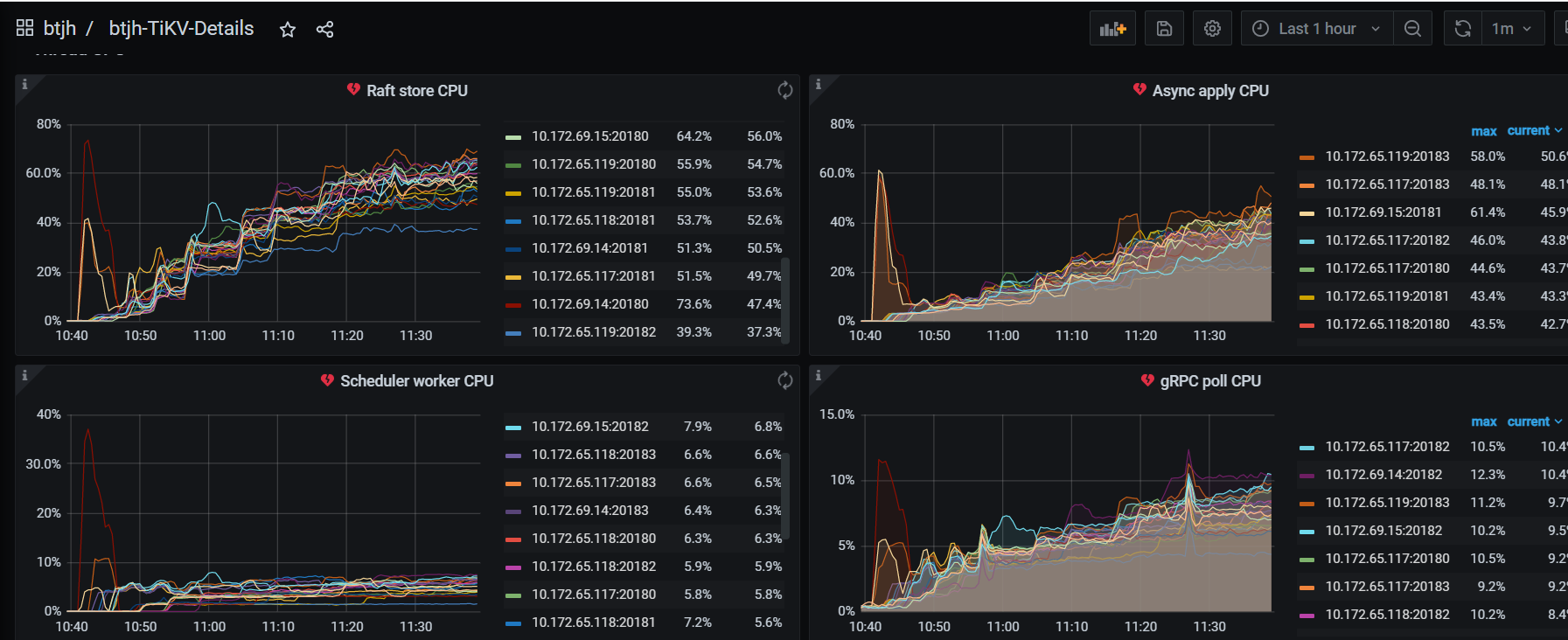Sort gRPC poll CPU legend by current
The height and width of the screenshot is (640, 1568).
pos(1528,421)
